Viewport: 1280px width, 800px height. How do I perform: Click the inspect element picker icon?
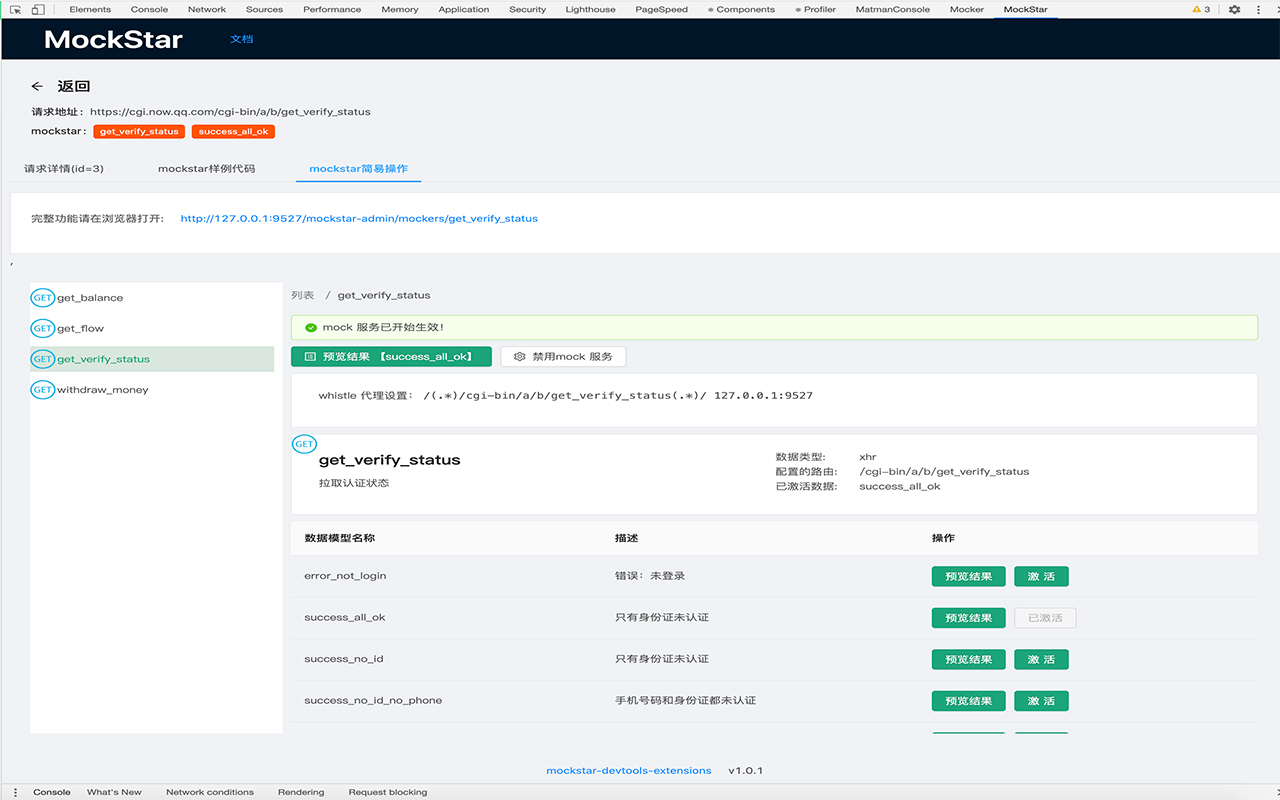point(15,9)
